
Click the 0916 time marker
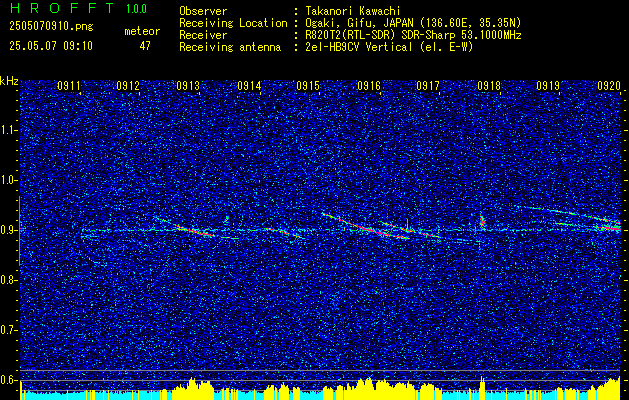click(369, 86)
